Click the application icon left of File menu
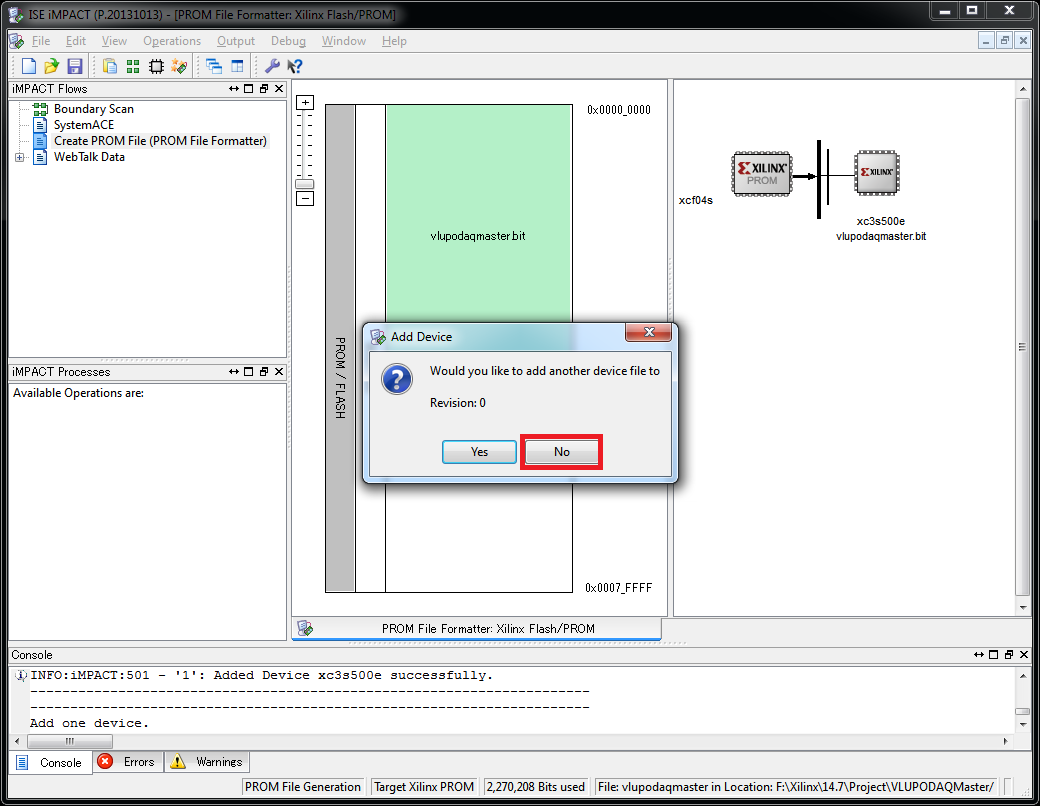The width and height of the screenshot is (1040, 806). coord(17,41)
